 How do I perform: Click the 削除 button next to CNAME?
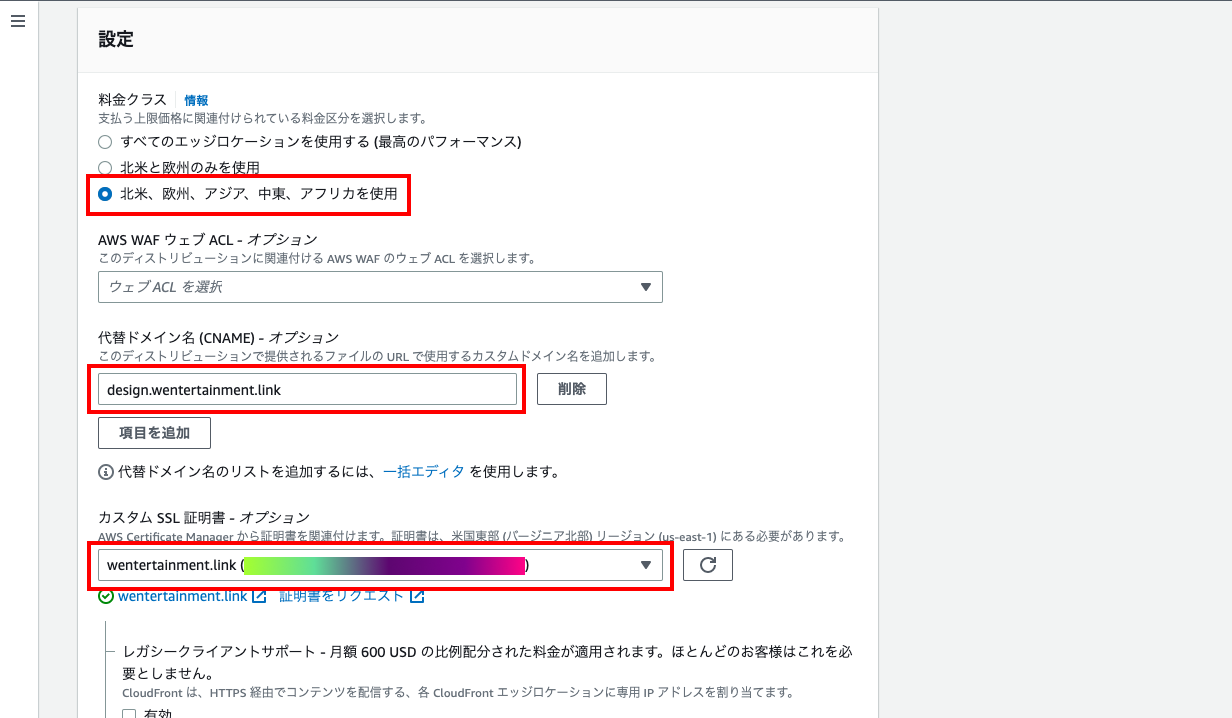click(x=572, y=389)
